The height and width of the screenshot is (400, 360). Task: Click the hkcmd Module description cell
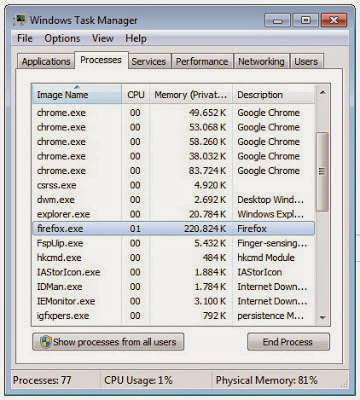point(266,258)
